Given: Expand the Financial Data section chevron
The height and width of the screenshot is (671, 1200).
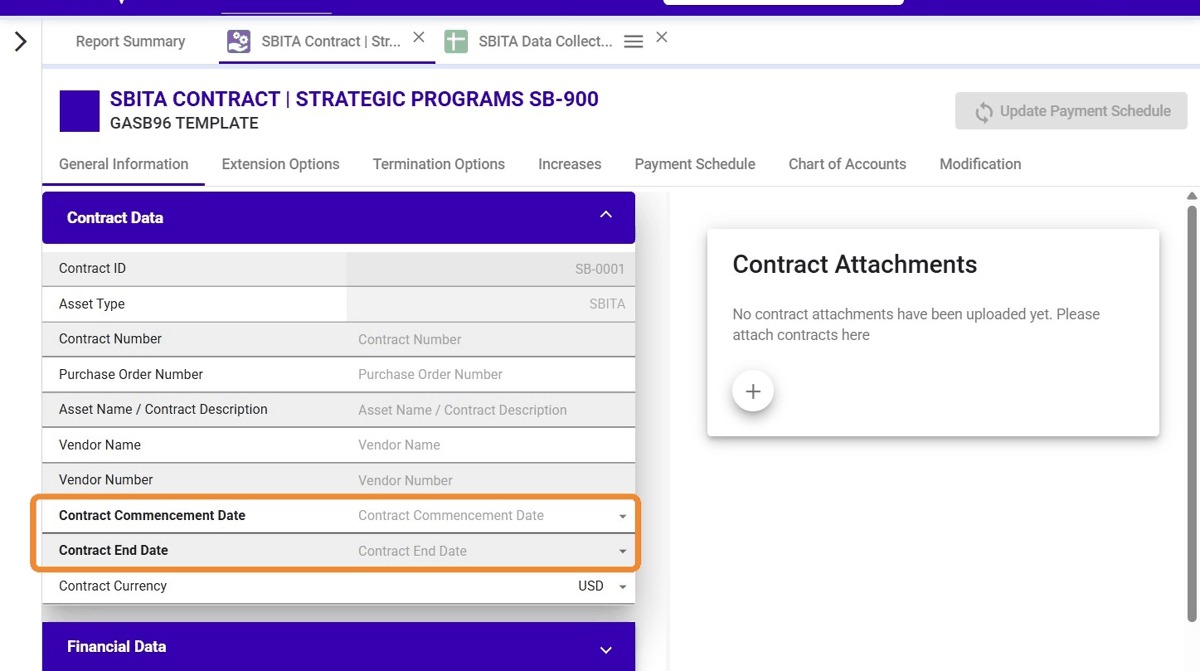Looking at the screenshot, I should [x=605, y=650].
